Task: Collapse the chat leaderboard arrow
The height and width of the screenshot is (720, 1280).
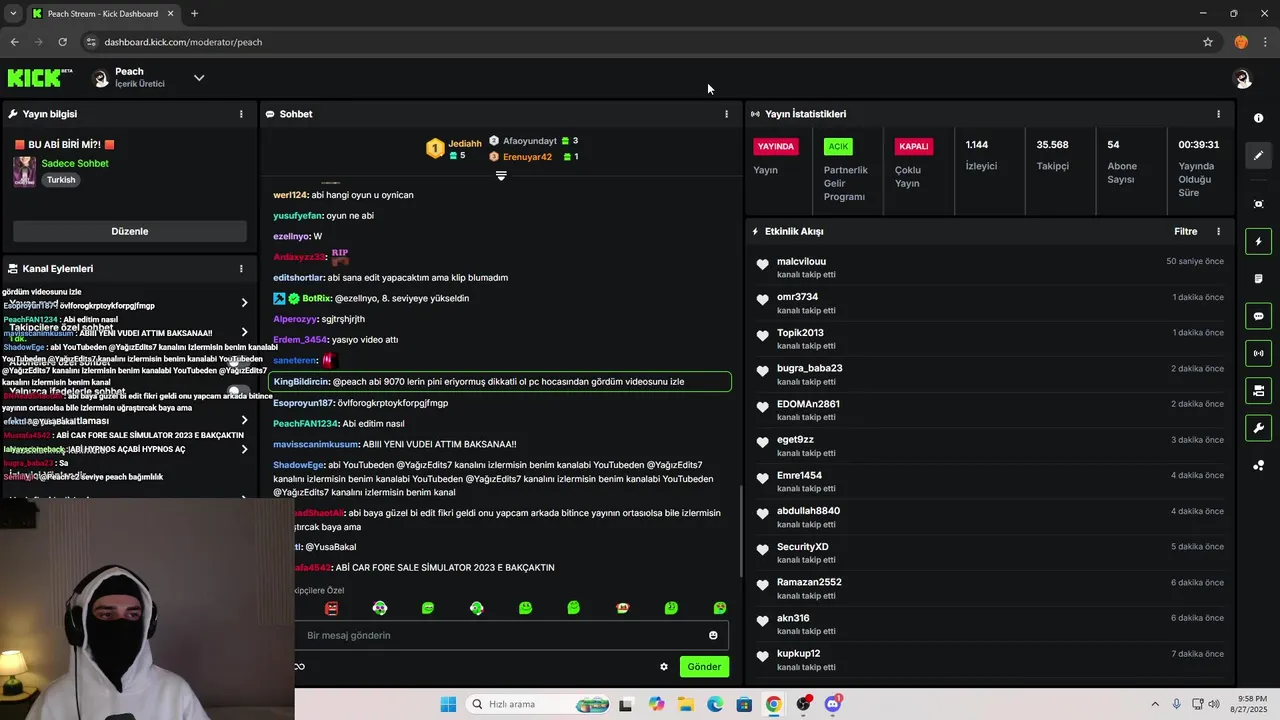Action: click(501, 176)
